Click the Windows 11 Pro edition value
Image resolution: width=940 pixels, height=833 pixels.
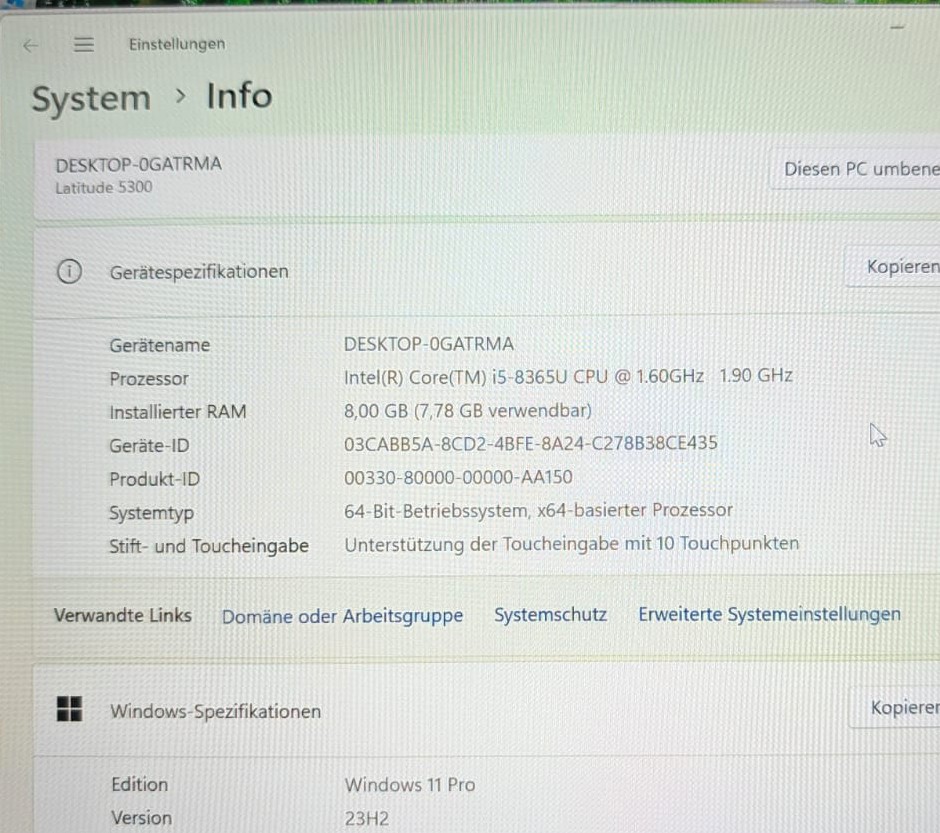click(x=410, y=784)
